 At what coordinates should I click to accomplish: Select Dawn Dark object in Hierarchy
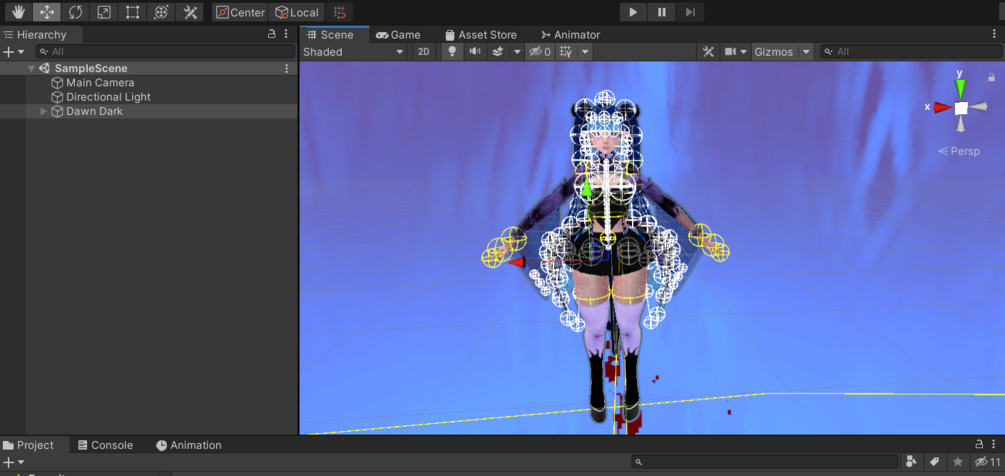point(94,111)
